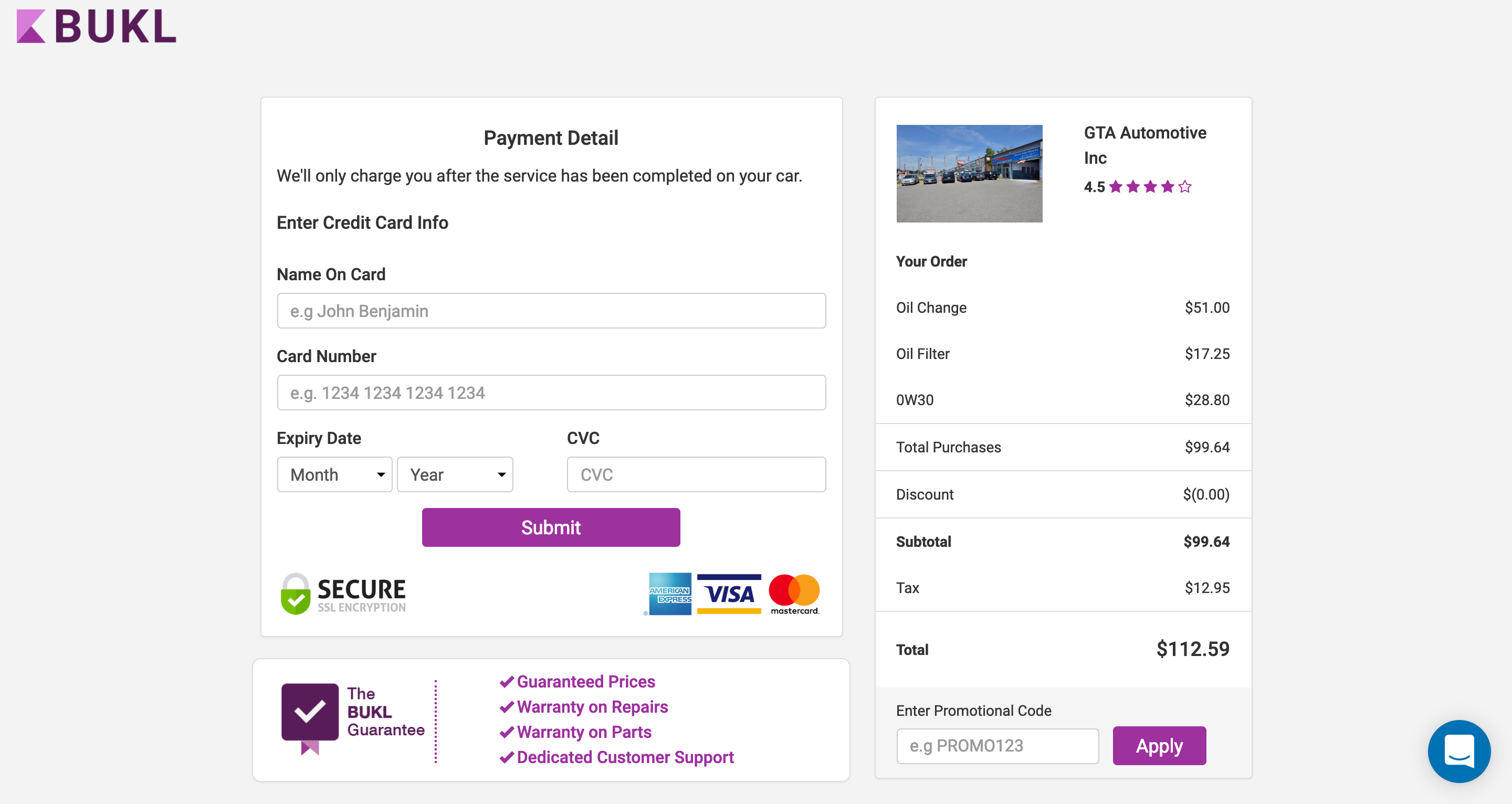Click into the Card Number field
Image resolution: width=1512 pixels, height=804 pixels.
click(x=551, y=393)
